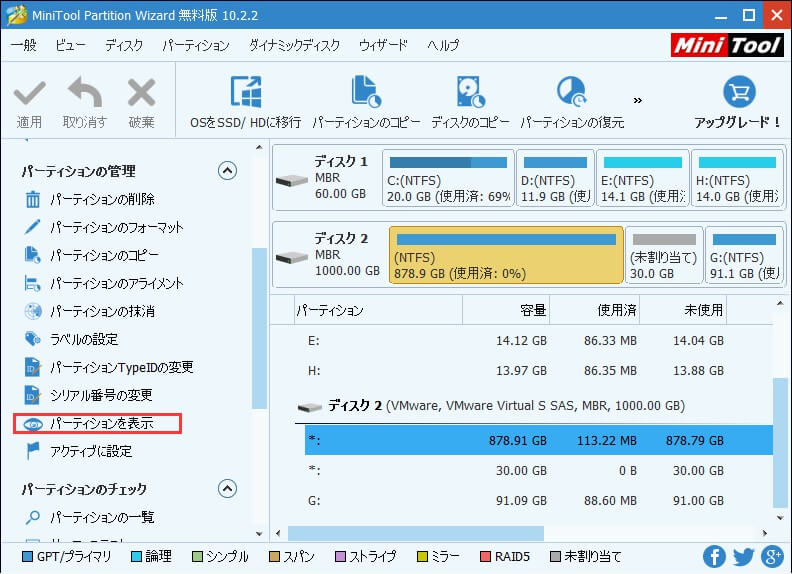Sort by パーティション column header
The height and width of the screenshot is (574, 792).
[x=378, y=310]
